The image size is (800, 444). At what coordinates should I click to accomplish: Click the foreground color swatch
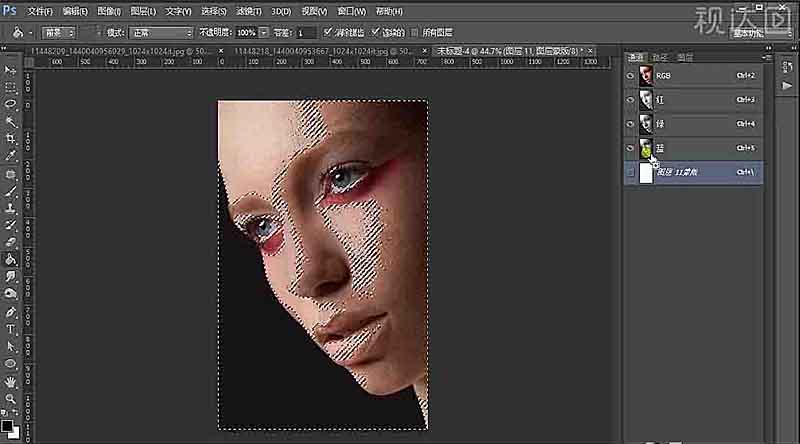tap(6, 426)
